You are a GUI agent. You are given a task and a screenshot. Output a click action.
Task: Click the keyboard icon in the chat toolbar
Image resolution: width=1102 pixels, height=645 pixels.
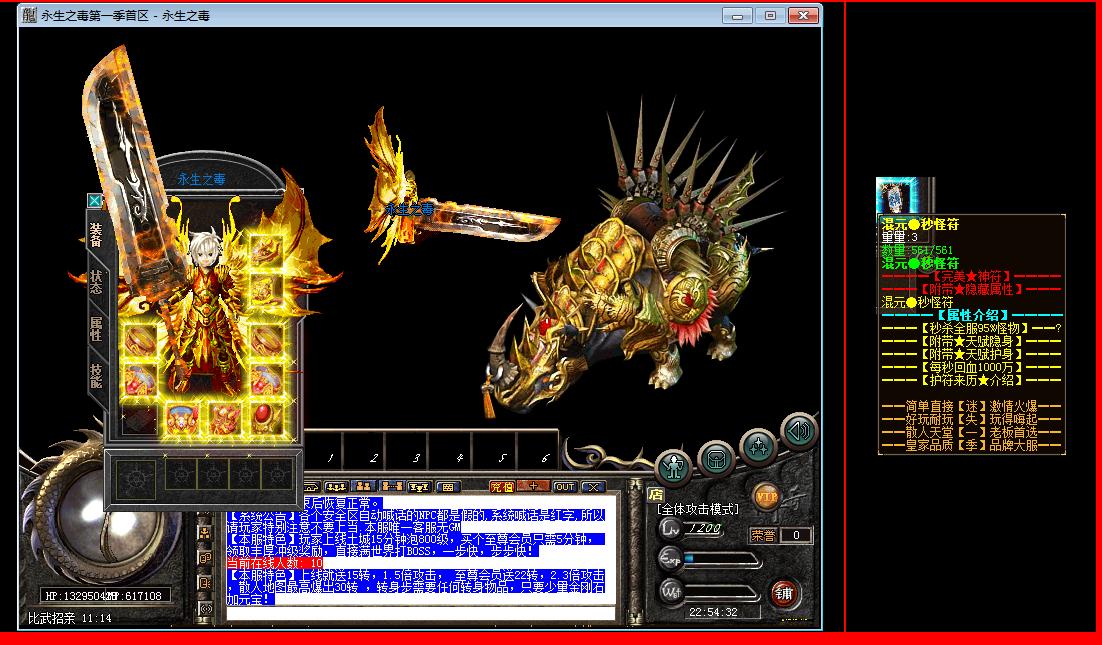tap(448, 486)
